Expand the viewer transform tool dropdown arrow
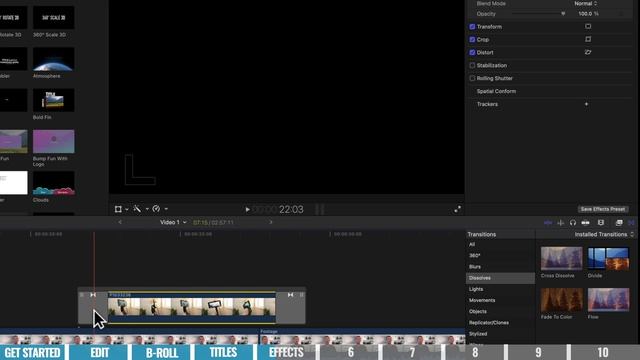Image resolution: width=640 pixels, height=360 pixels. (x=127, y=209)
